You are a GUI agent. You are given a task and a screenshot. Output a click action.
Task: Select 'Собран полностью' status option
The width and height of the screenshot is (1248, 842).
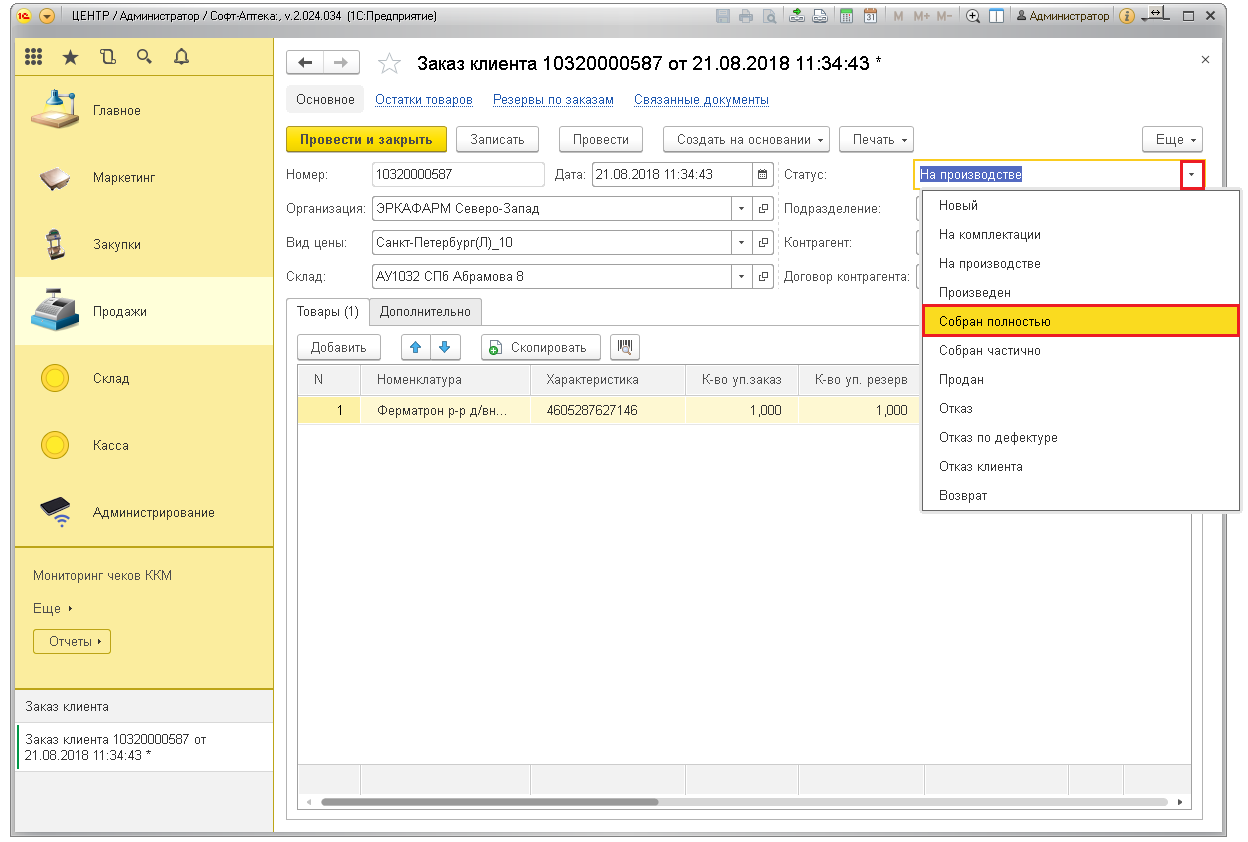1080,321
